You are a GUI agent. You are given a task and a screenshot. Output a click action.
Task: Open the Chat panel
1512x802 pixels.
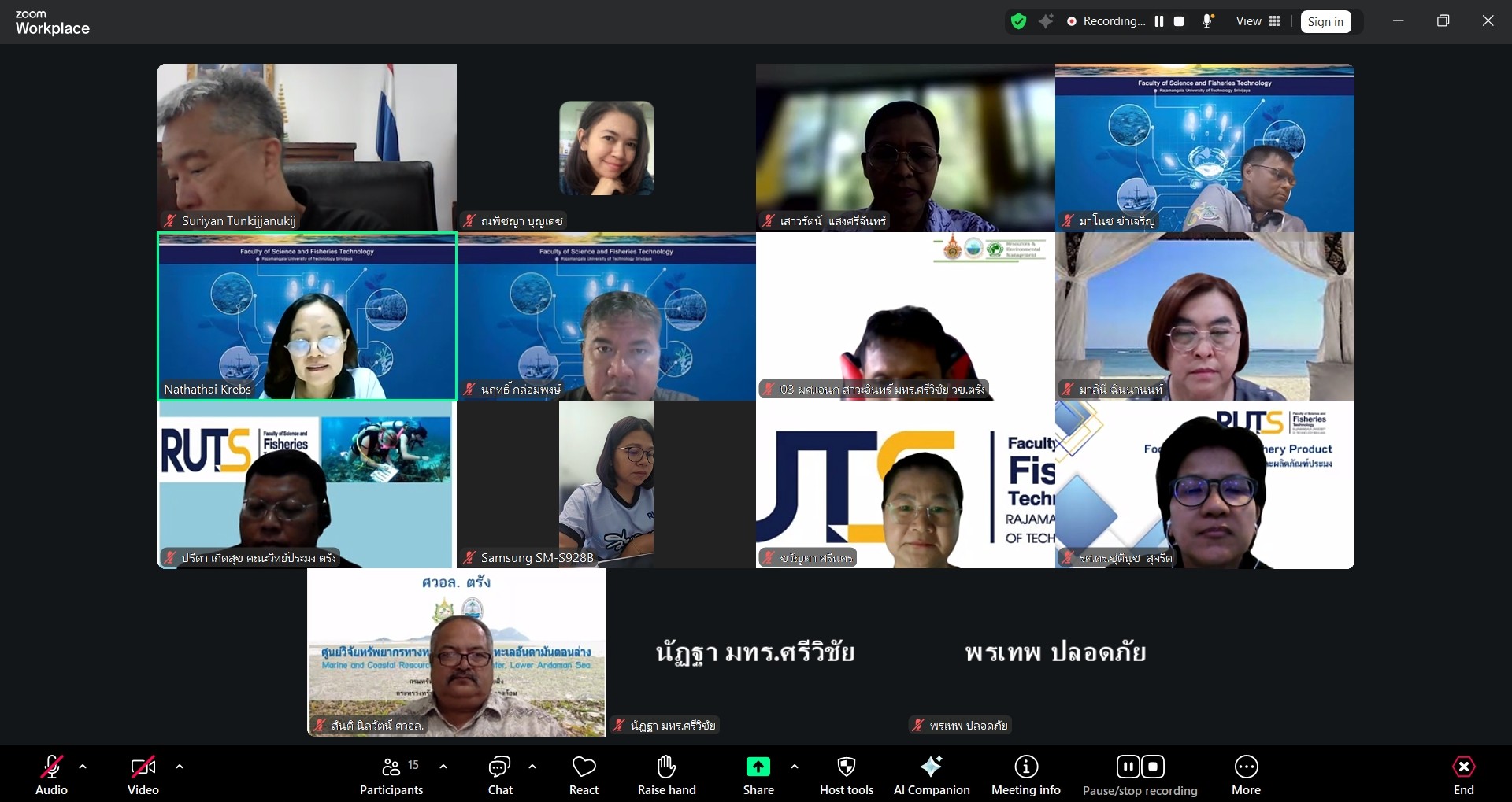(x=499, y=775)
